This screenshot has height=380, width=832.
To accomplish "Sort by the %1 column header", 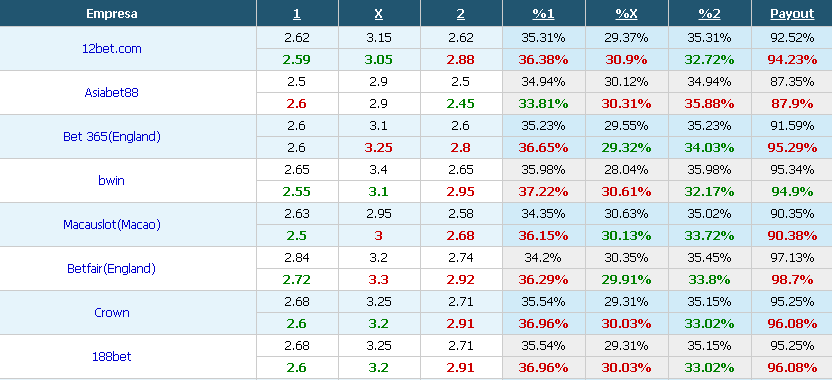I will coord(543,14).
